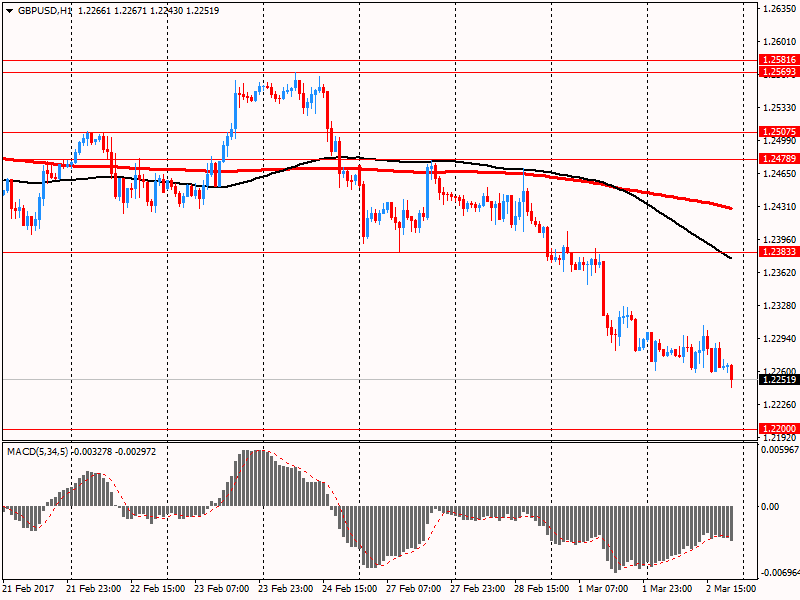This screenshot has width=800, height=600.
Task: Select the MACD values -0.003278 -0.002972
Action: tap(114, 452)
